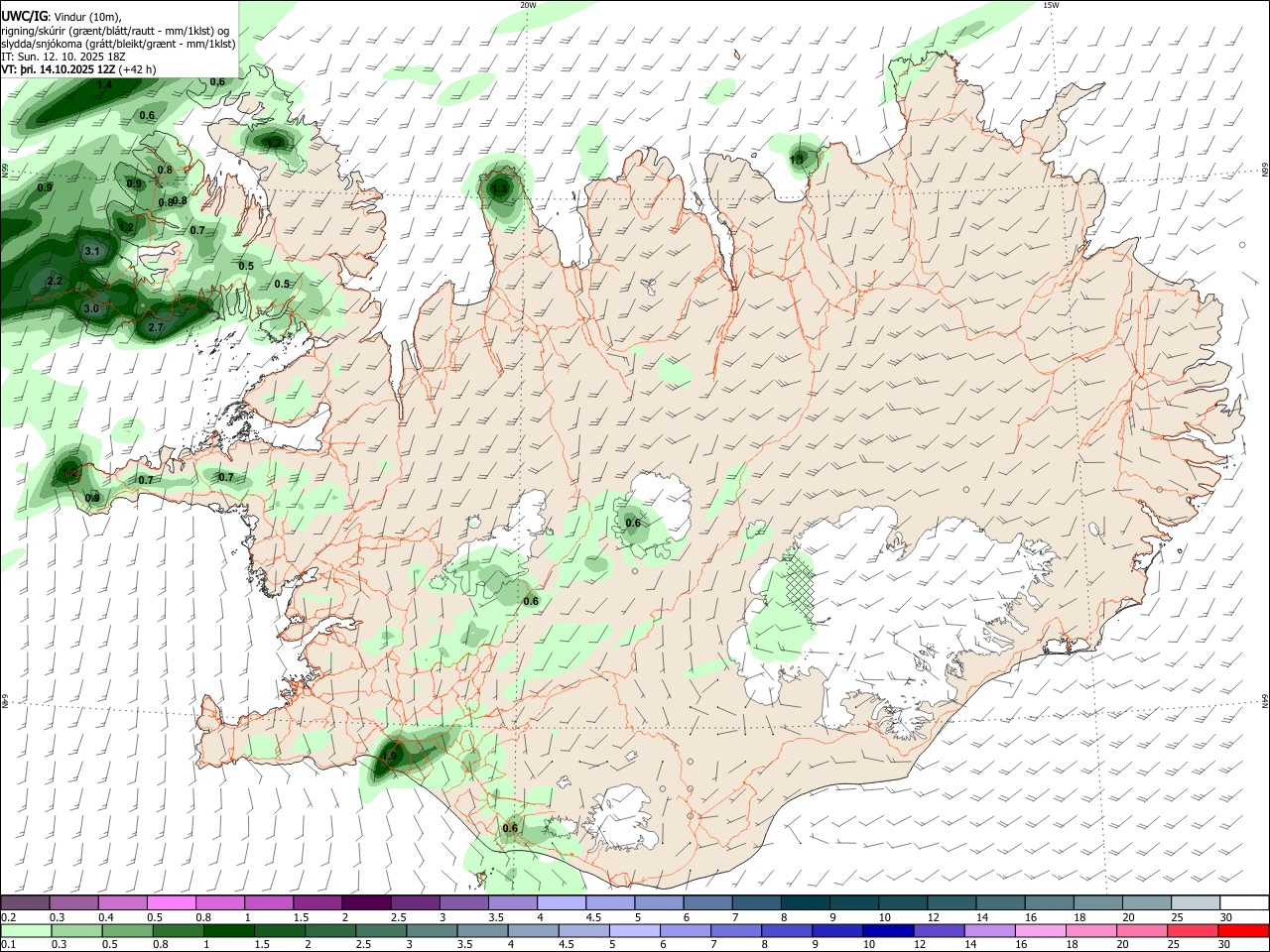Click the "3.0" precipitation value
The width and height of the screenshot is (1270, 952).
point(91,309)
